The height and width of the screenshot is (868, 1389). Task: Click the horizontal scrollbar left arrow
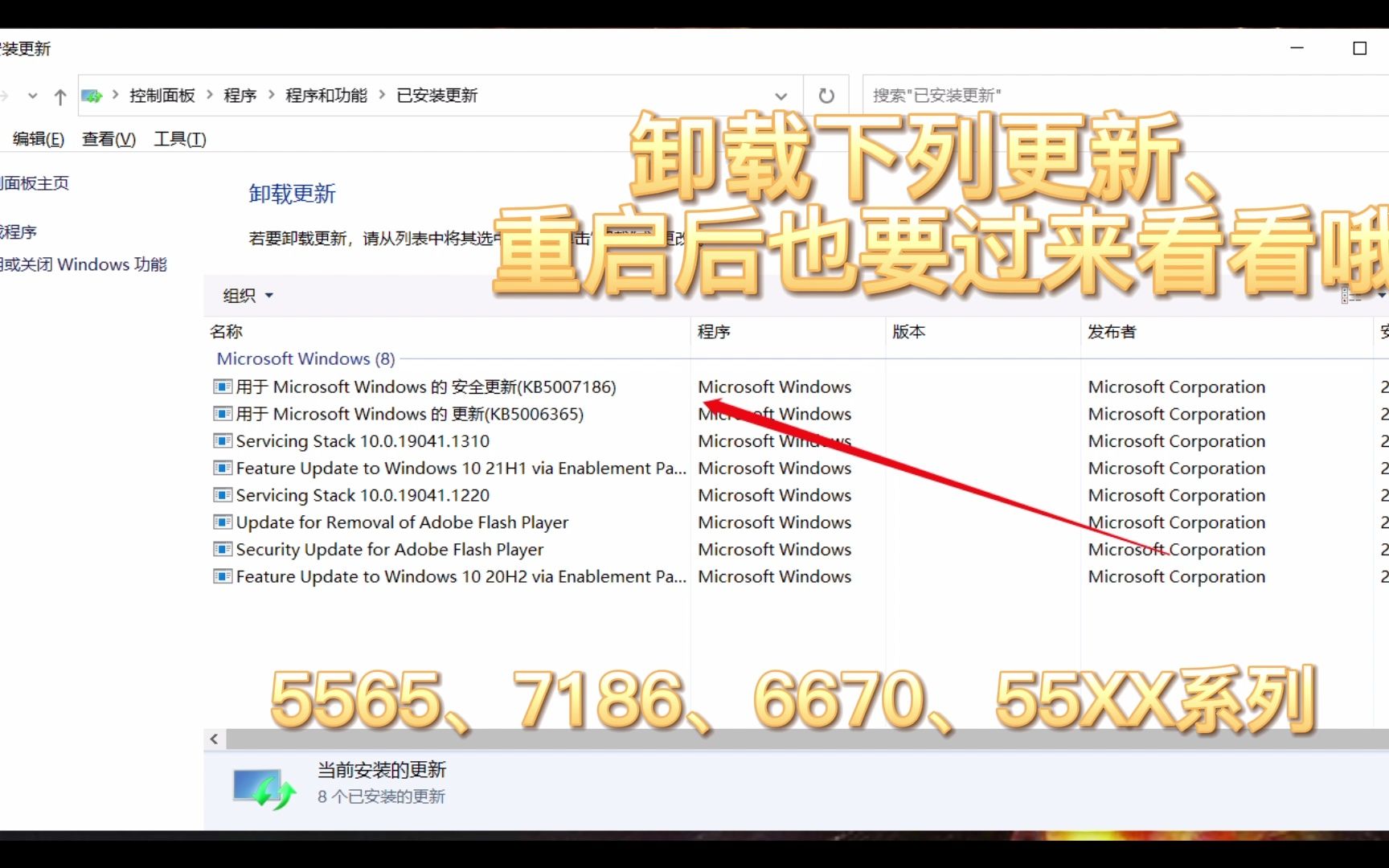pyautogui.click(x=214, y=739)
